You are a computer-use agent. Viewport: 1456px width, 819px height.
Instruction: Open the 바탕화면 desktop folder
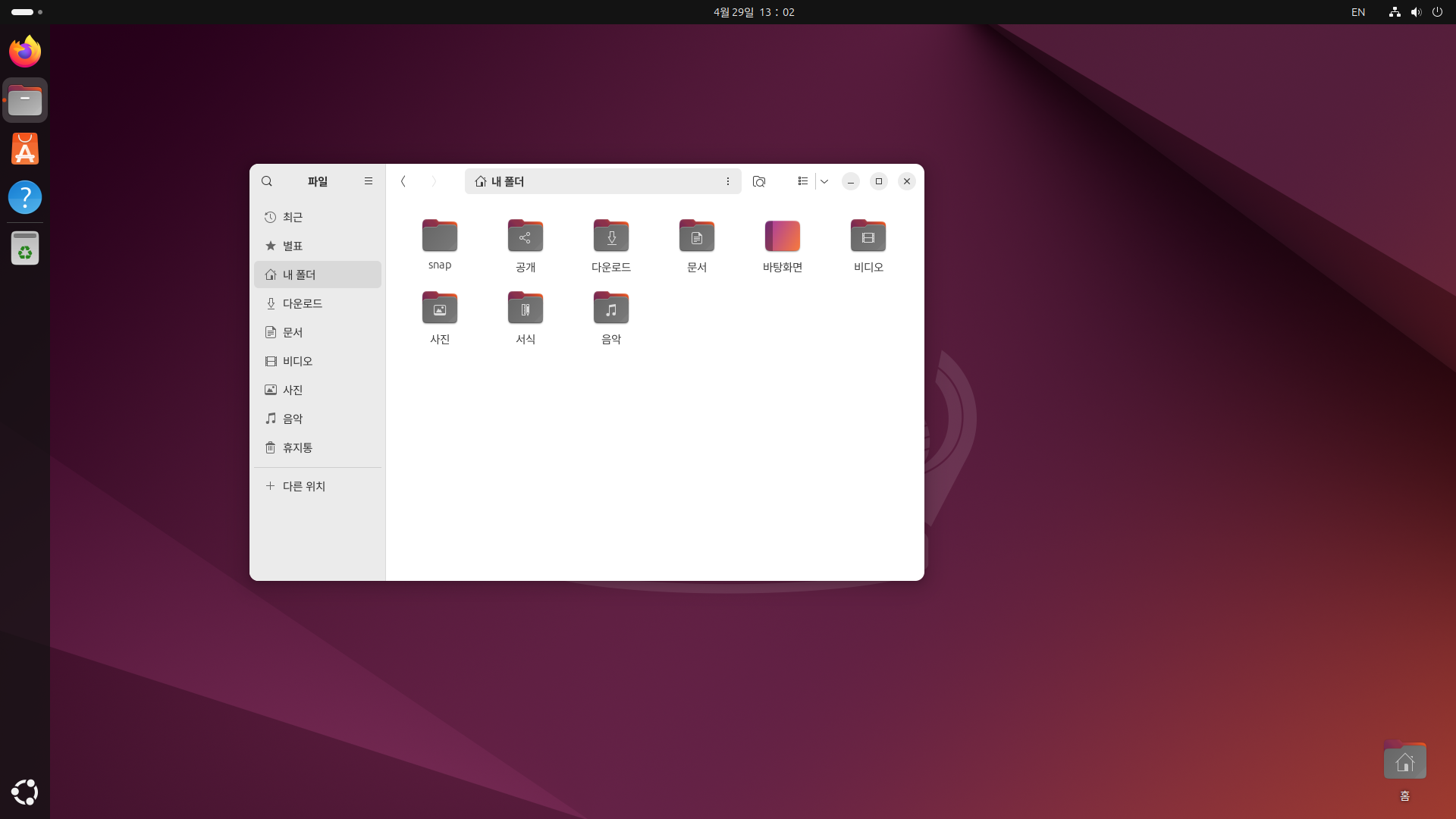coord(783,237)
